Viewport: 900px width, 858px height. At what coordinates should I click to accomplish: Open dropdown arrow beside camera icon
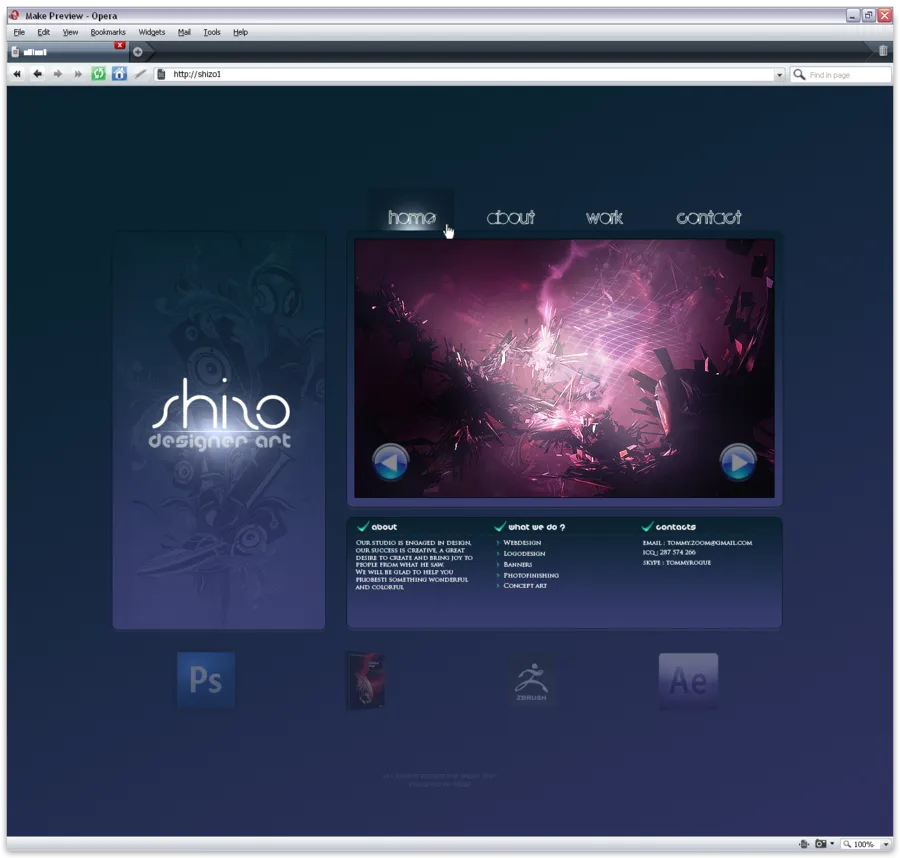[832, 844]
